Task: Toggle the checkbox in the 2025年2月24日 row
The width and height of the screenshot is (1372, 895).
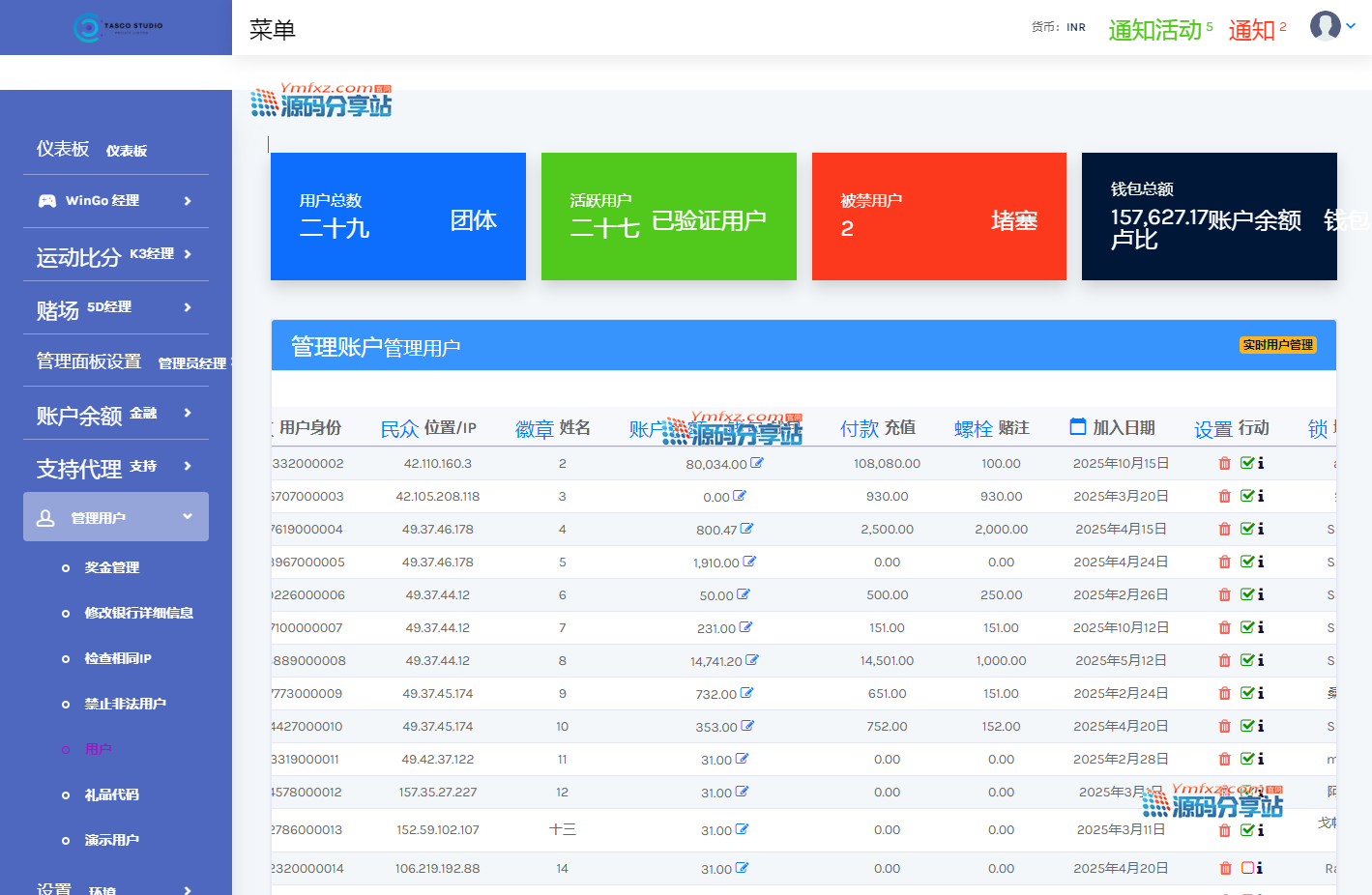Action: tap(1247, 694)
